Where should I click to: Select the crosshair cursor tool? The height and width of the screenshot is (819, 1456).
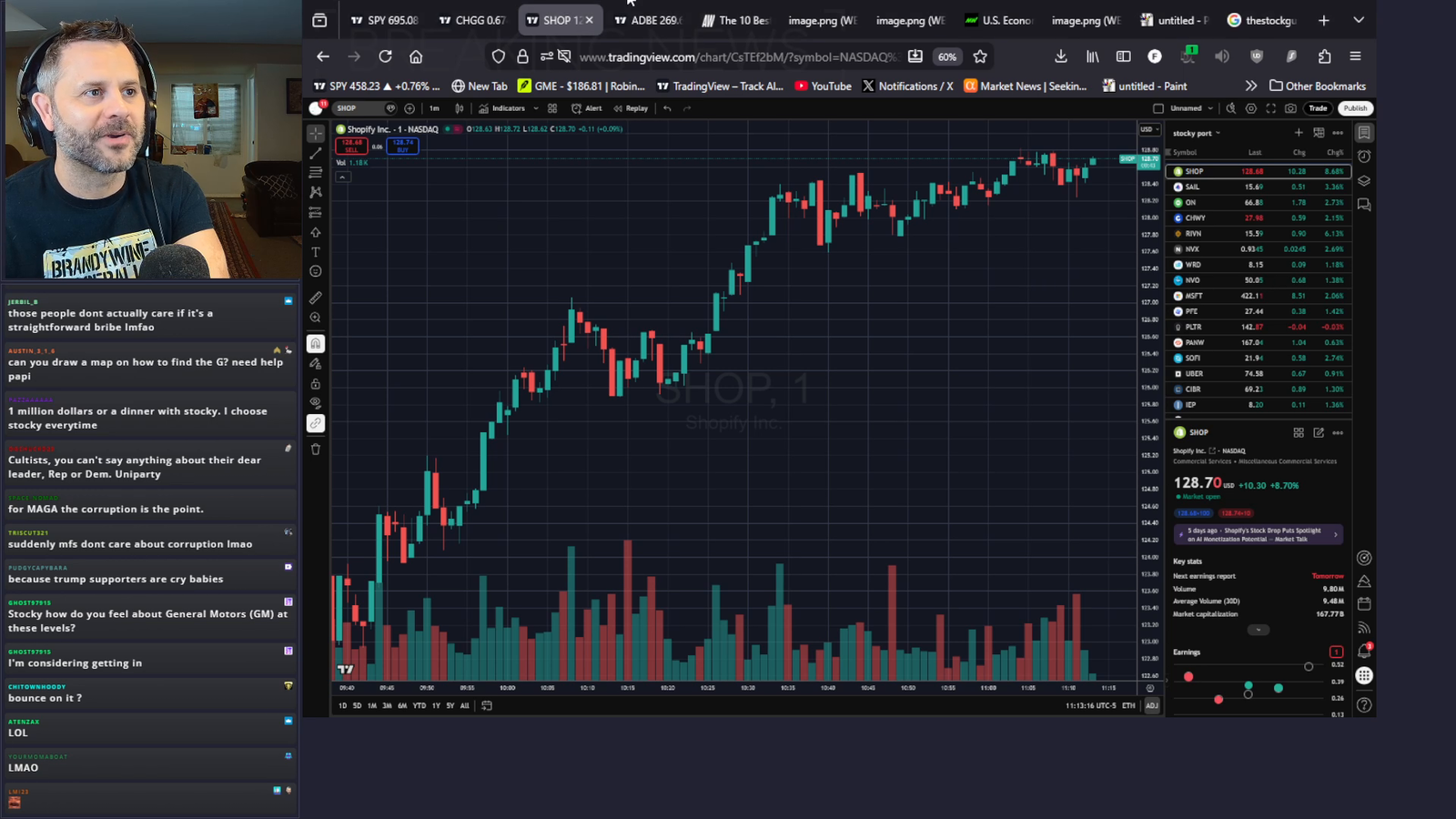[x=316, y=133]
